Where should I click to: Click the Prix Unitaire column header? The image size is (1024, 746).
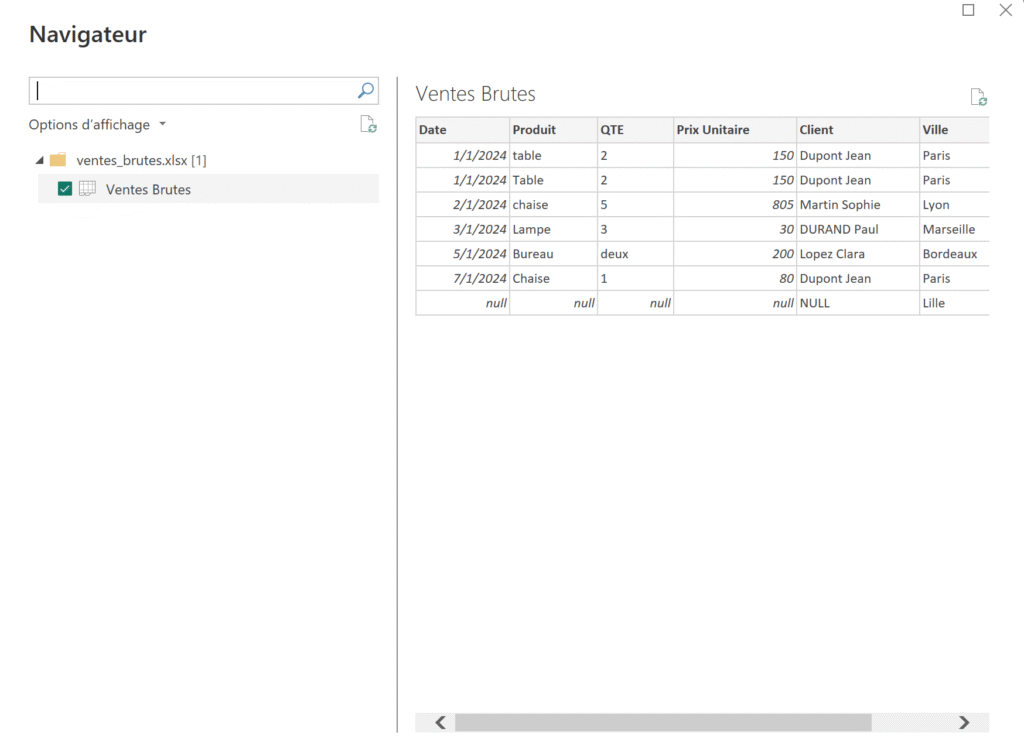click(734, 130)
